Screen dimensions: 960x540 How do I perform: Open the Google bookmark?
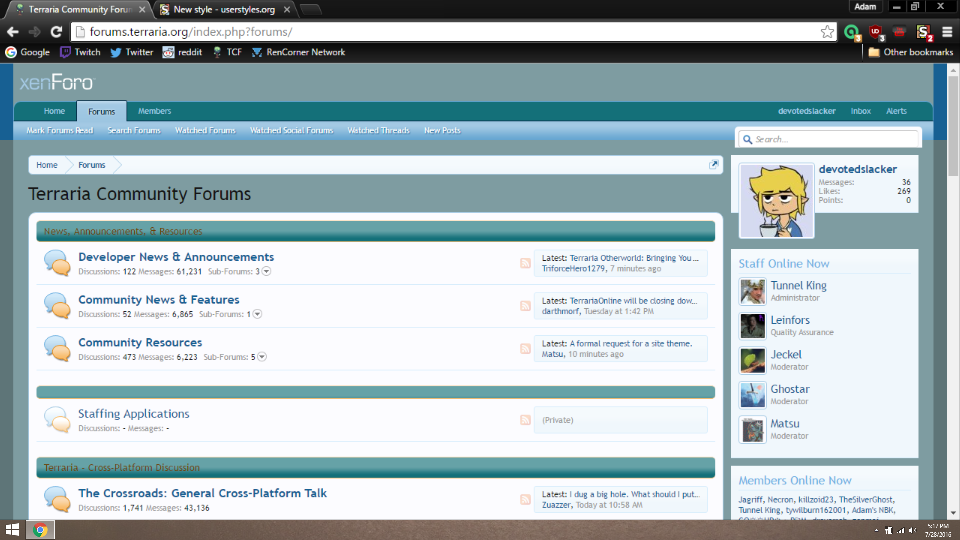pyautogui.click(x=28, y=52)
